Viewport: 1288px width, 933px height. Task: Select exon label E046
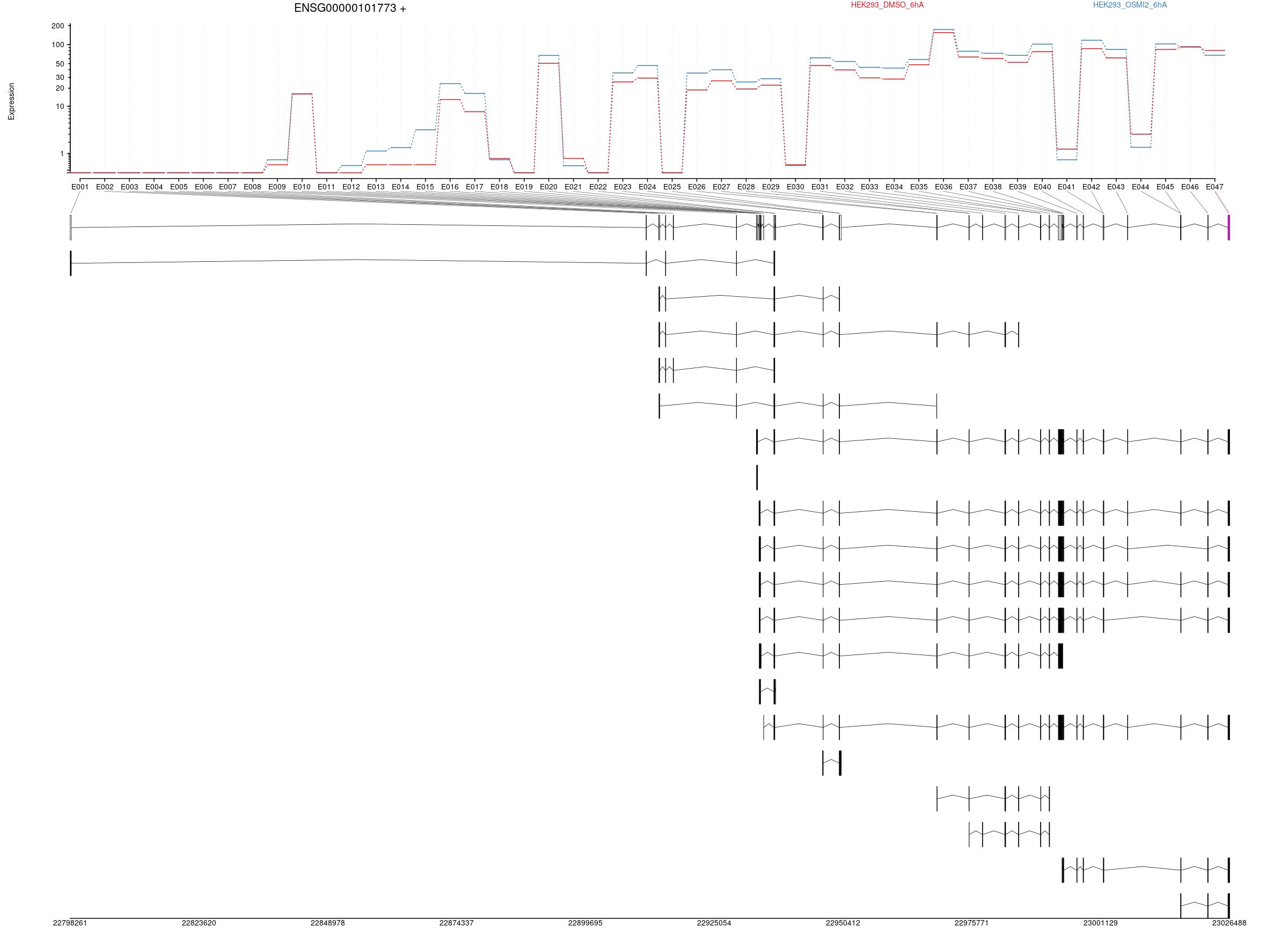[x=1190, y=187]
